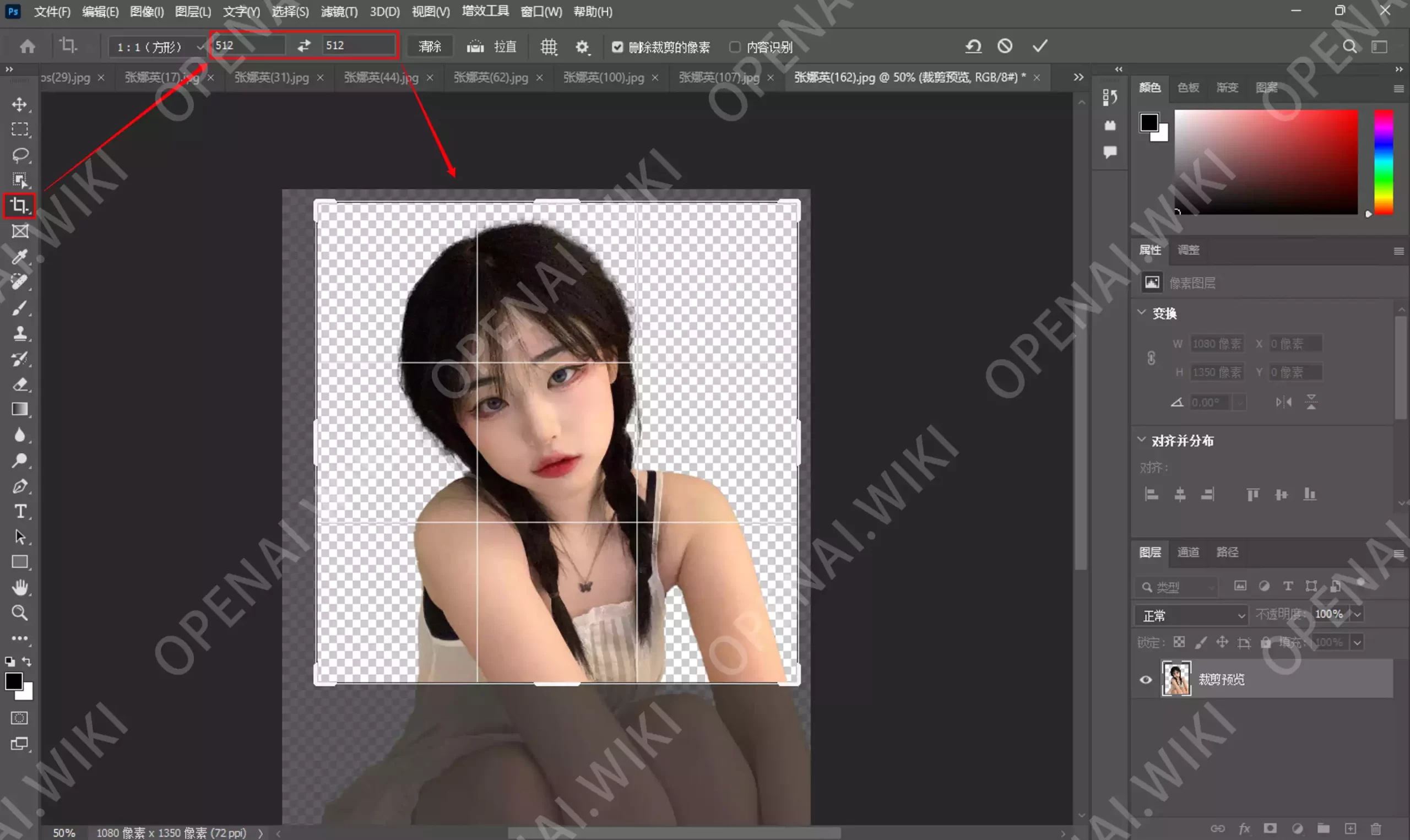Select the History Brush tool
The height and width of the screenshot is (840, 1410).
point(20,359)
